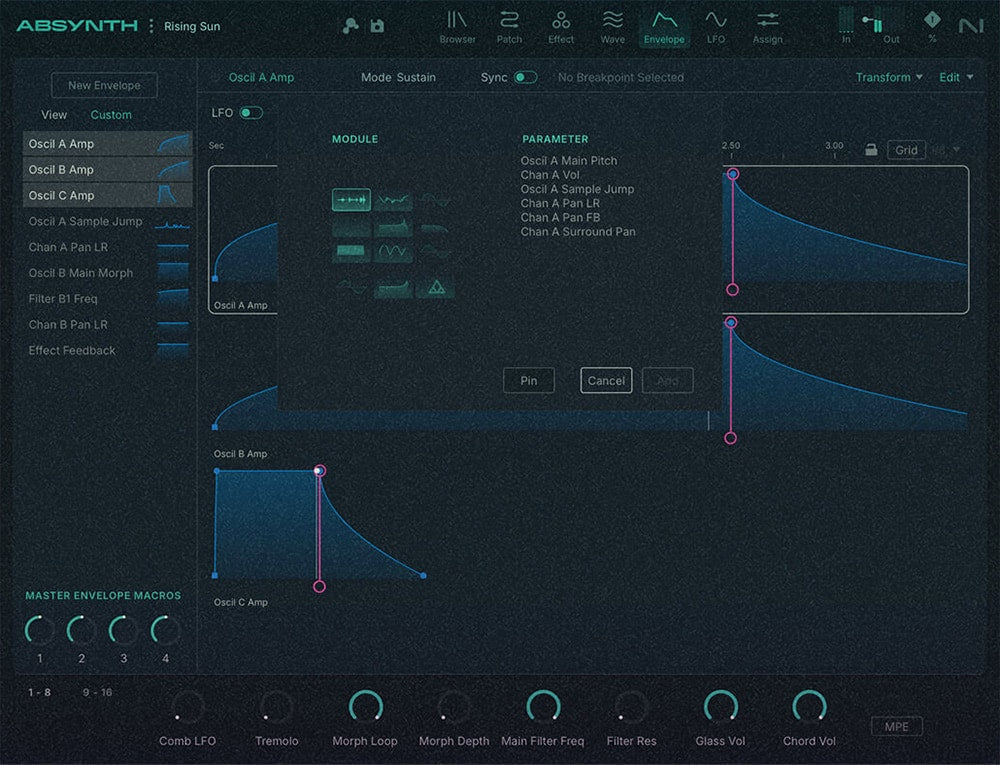Select the triangle module icon in dialog

click(435, 288)
